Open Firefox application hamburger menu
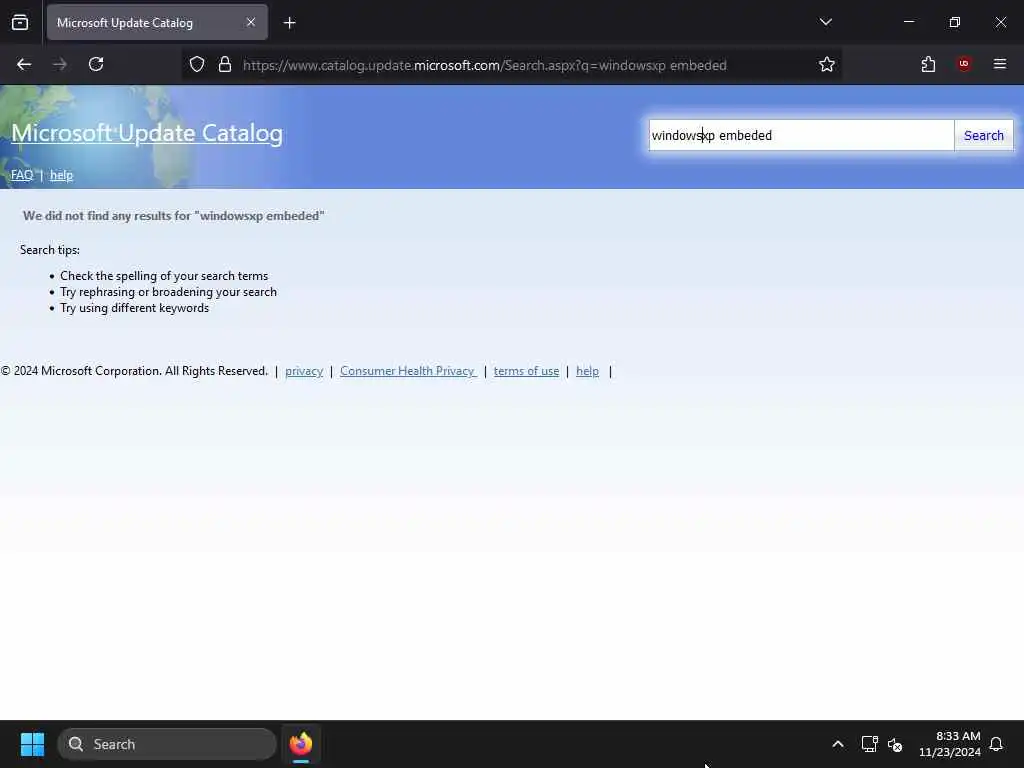 (999, 64)
